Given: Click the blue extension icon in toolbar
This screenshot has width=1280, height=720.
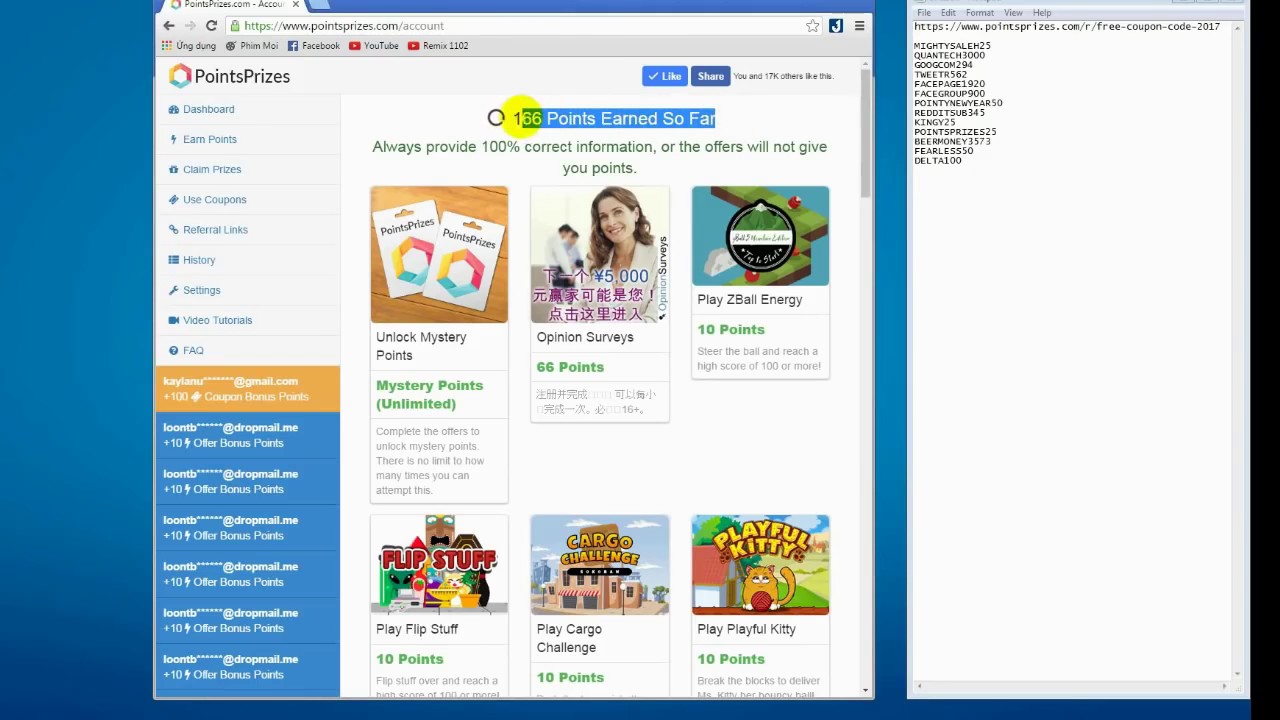Looking at the screenshot, I should pos(836,26).
